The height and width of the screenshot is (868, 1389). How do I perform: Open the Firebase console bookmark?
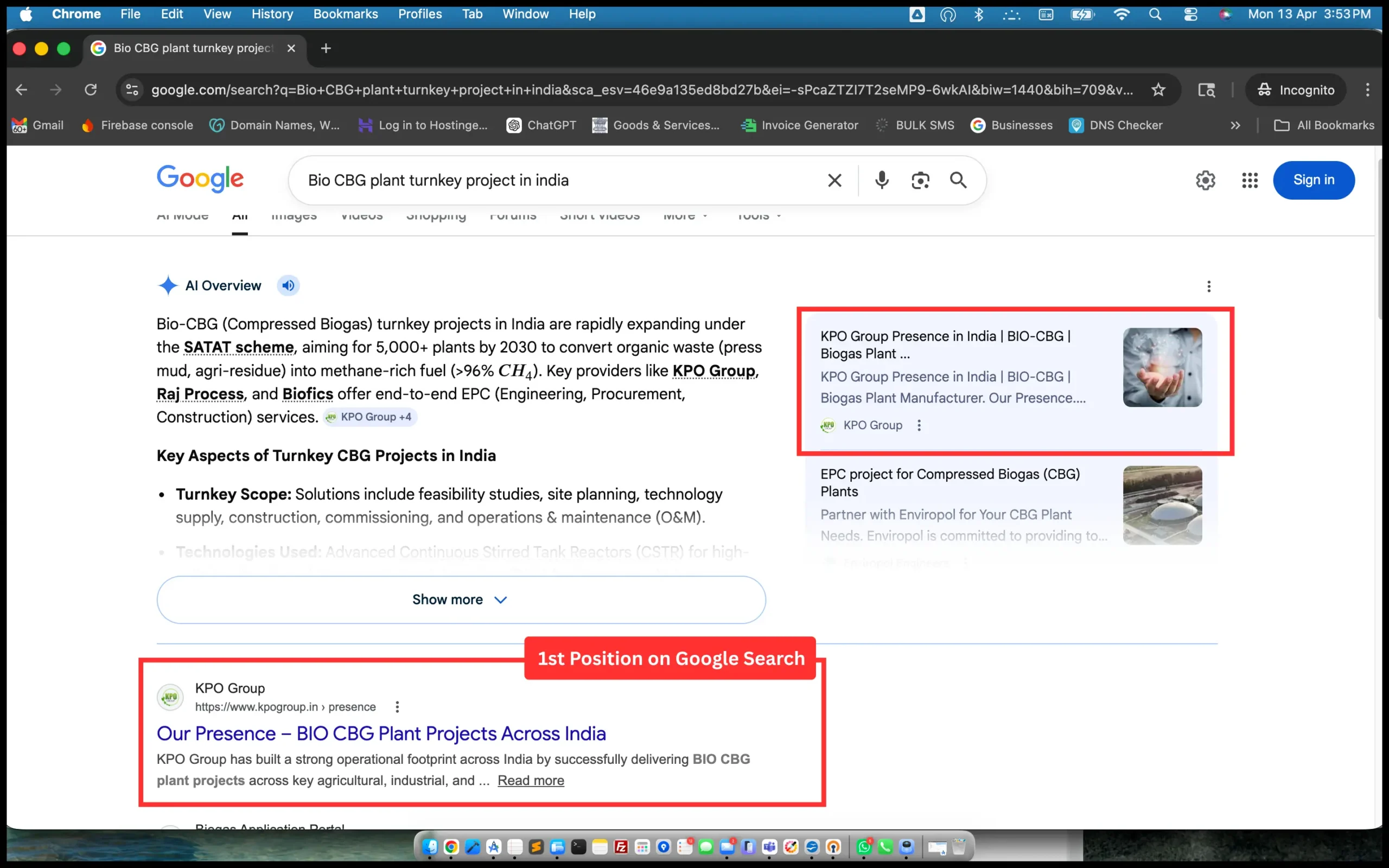click(137, 125)
